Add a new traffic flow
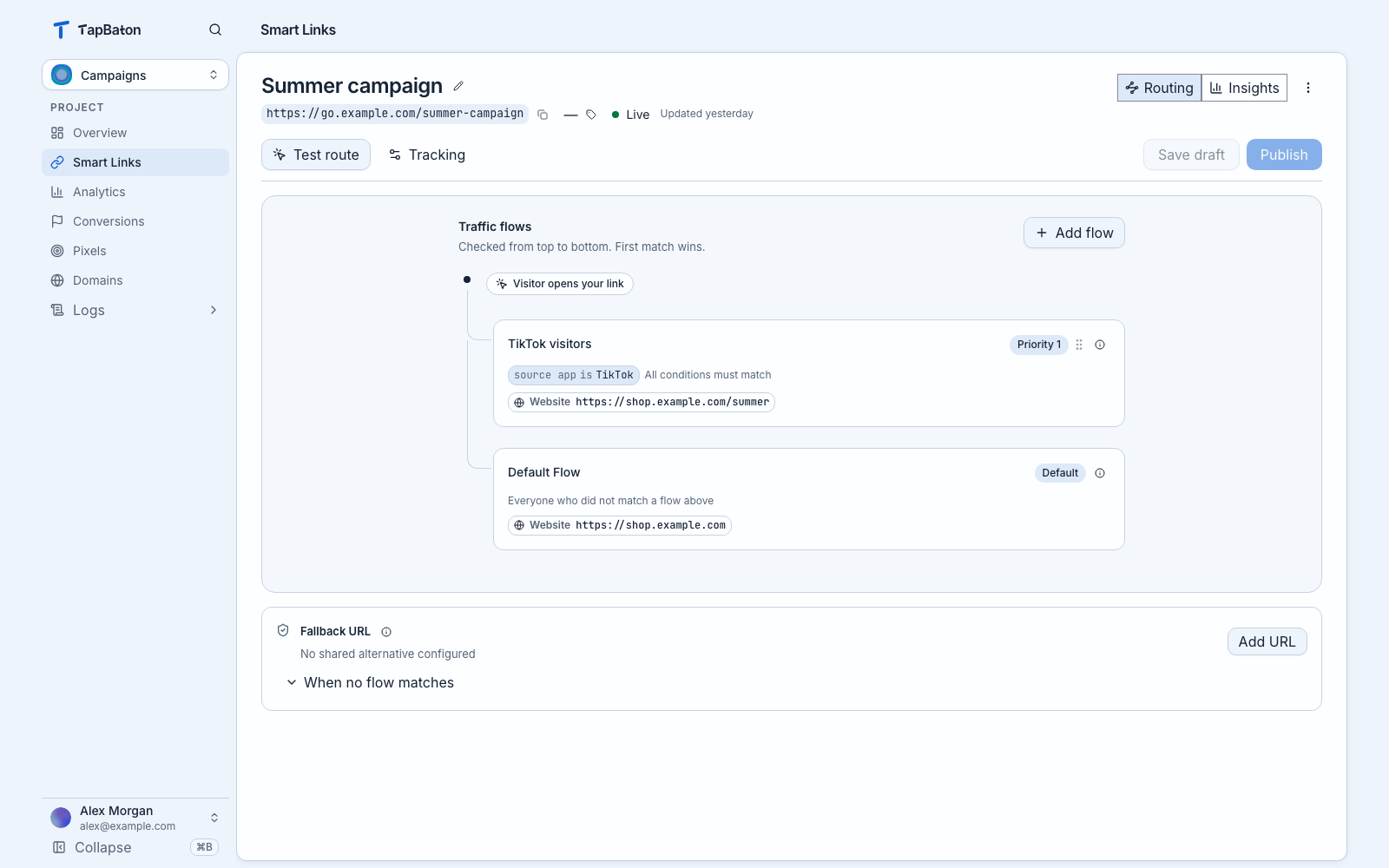Screen dimensions: 1389x868 tap(1074, 233)
